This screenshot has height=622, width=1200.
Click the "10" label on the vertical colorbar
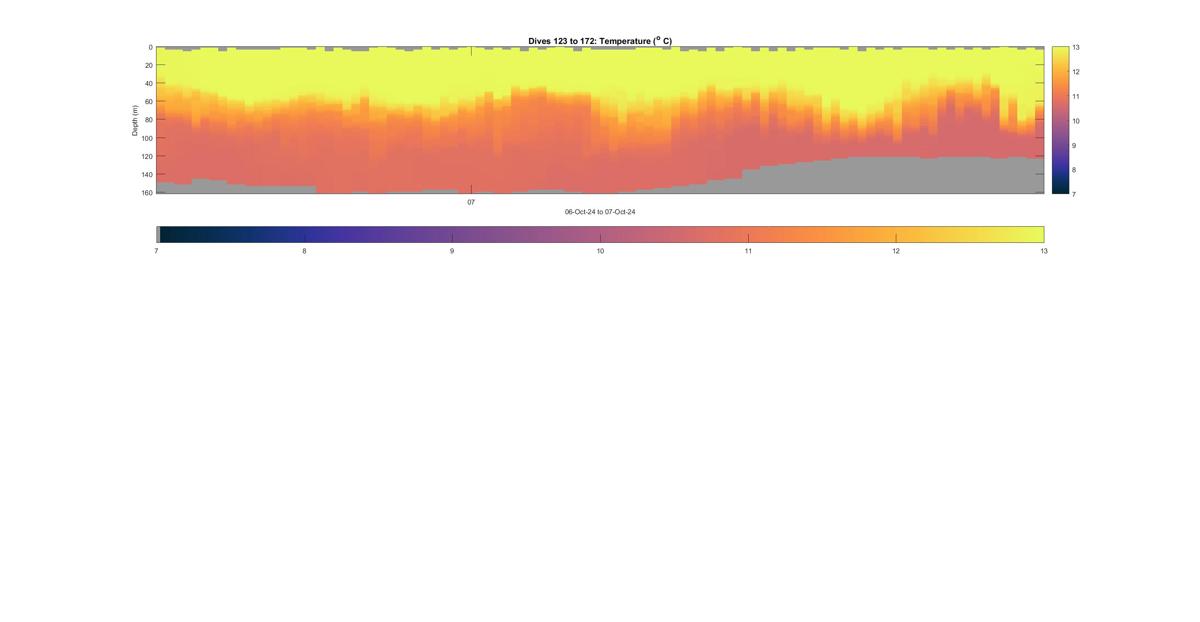coord(1076,120)
